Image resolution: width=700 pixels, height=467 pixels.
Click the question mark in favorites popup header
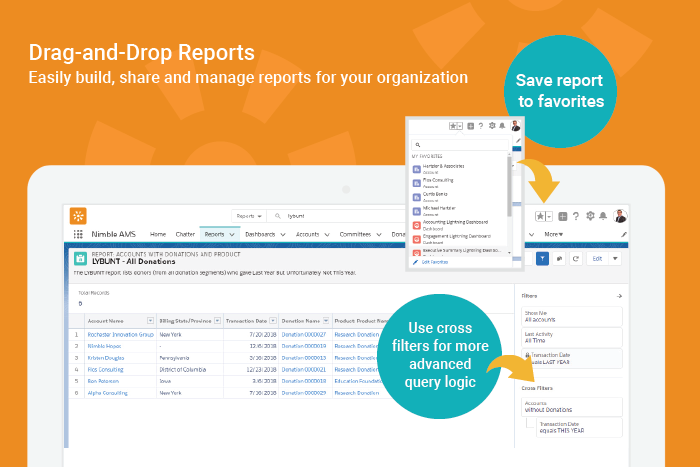pyautogui.click(x=481, y=126)
